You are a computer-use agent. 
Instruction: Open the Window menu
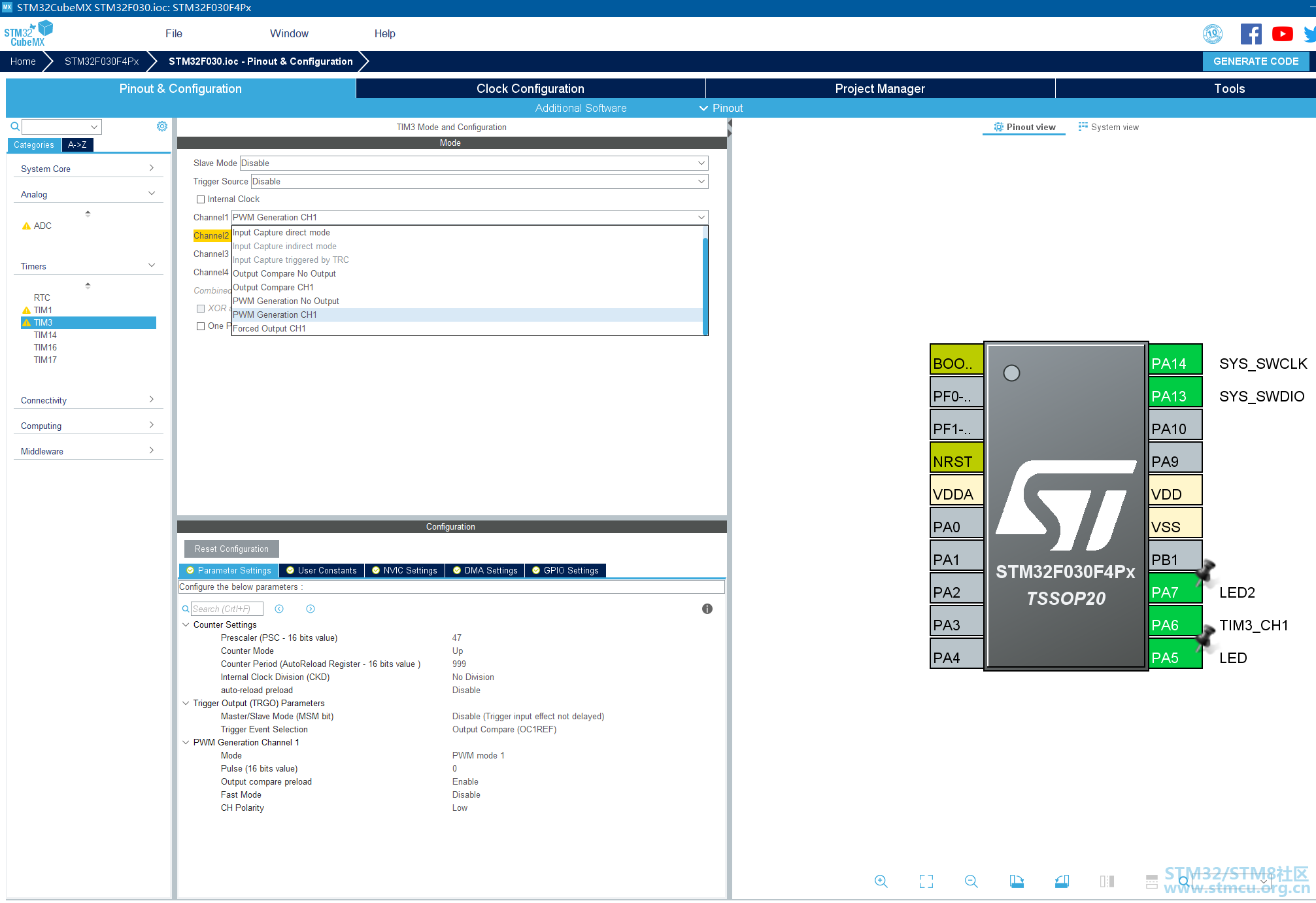[x=289, y=33]
